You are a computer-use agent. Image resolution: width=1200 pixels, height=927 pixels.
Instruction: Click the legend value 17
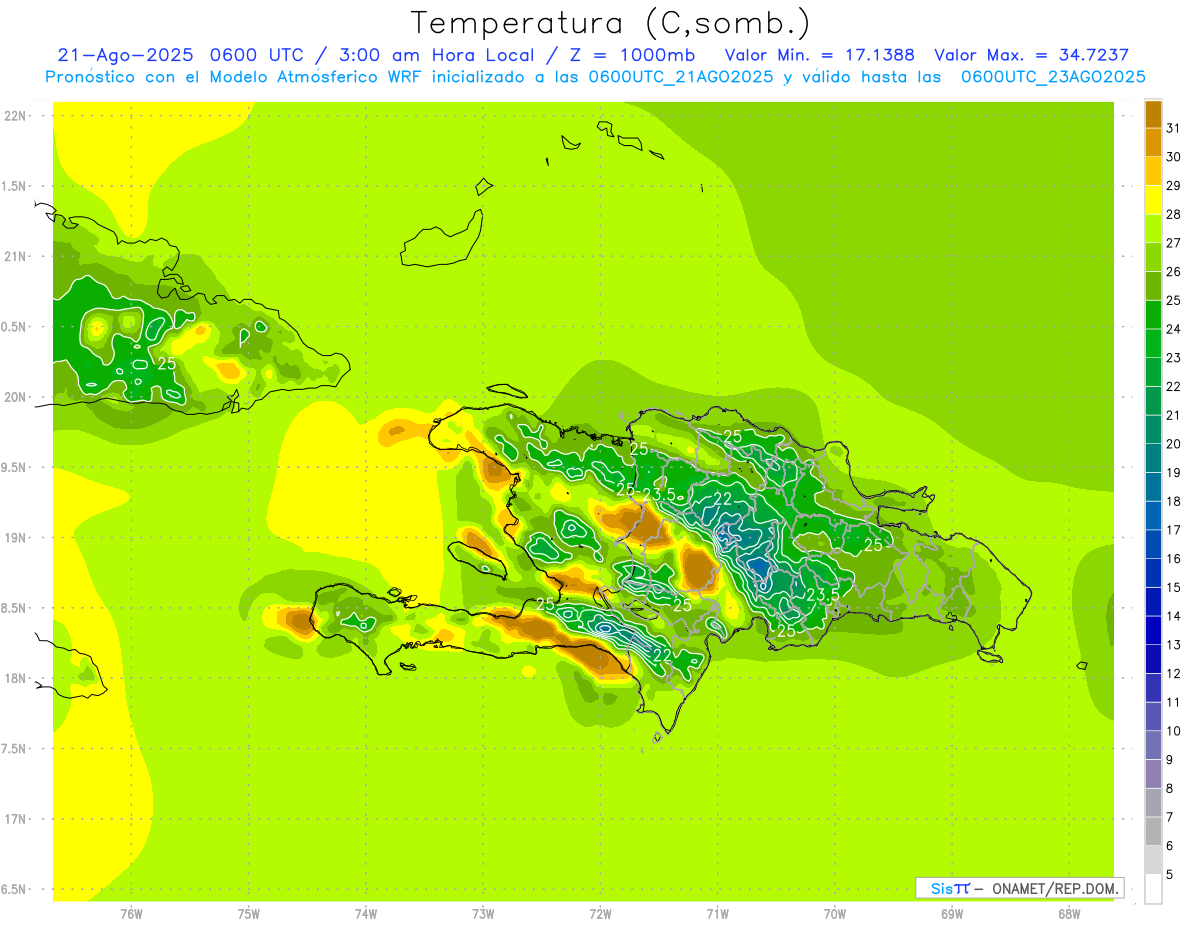tap(1174, 530)
